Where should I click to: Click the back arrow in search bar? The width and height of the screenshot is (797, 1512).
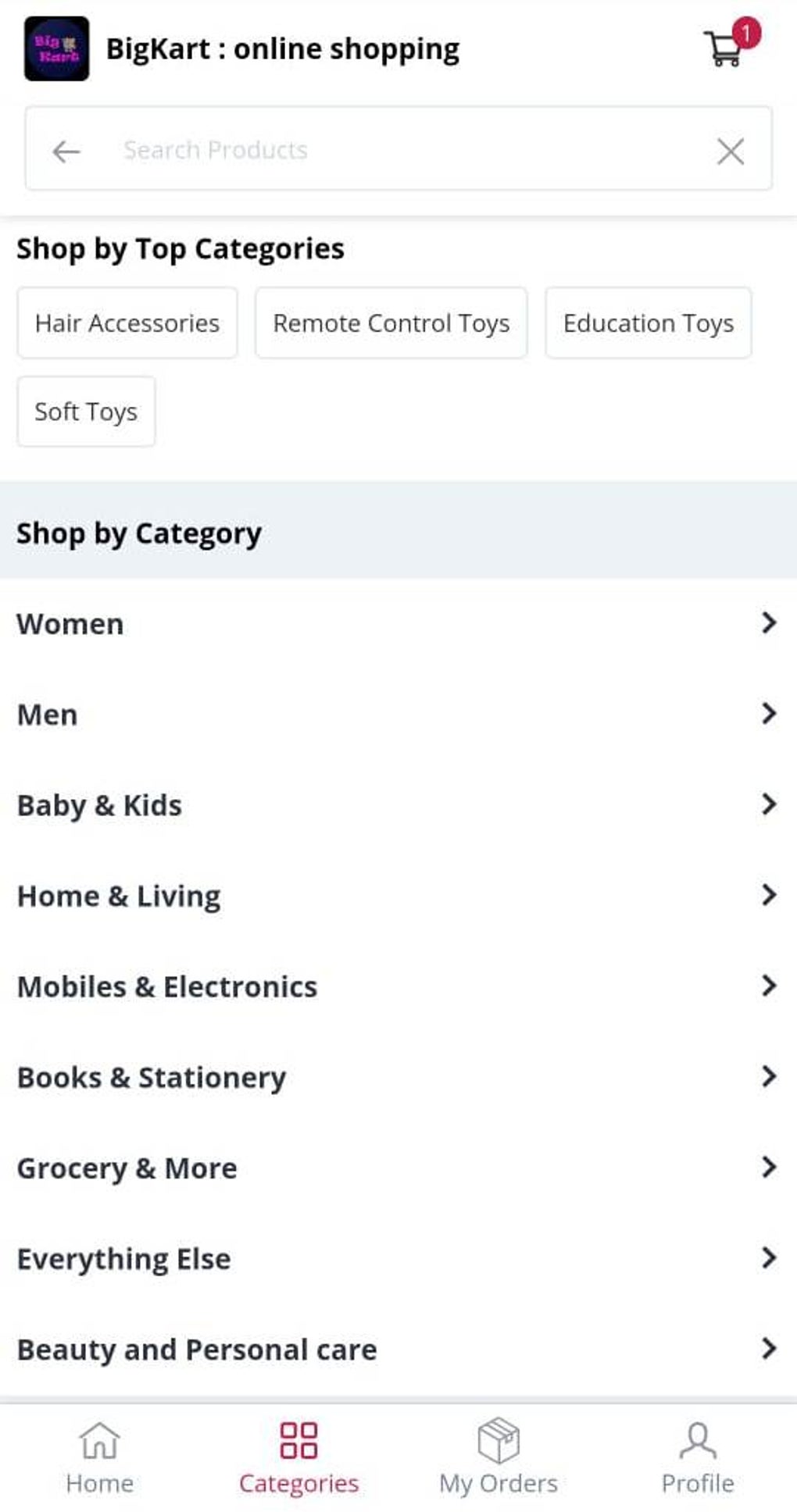tap(66, 151)
